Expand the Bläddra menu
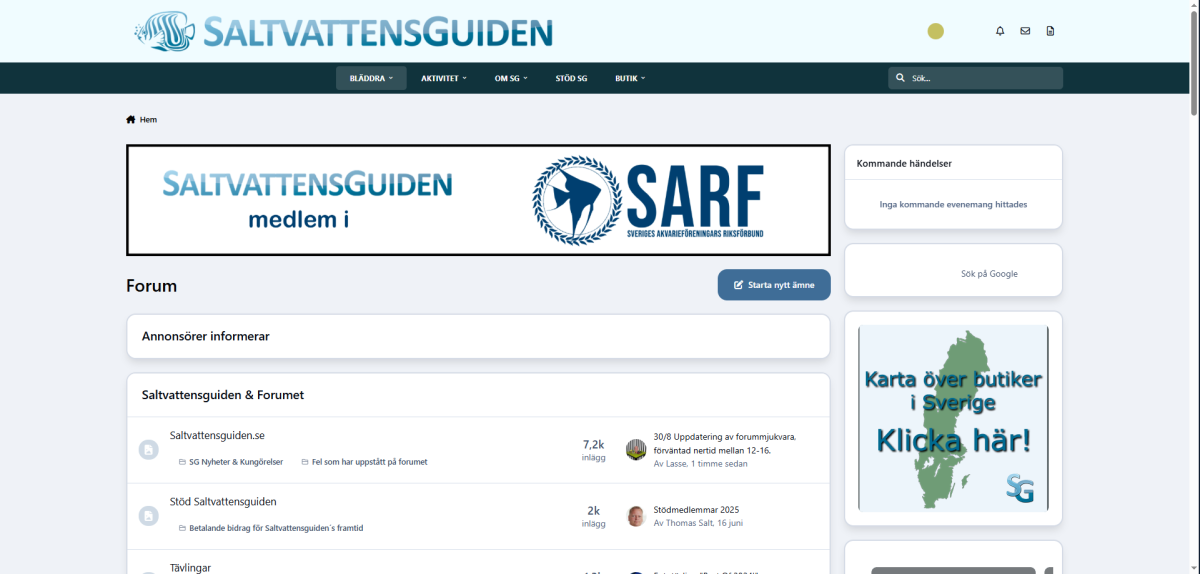Image resolution: width=1200 pixels, height=574 pixels. point(371,78)
